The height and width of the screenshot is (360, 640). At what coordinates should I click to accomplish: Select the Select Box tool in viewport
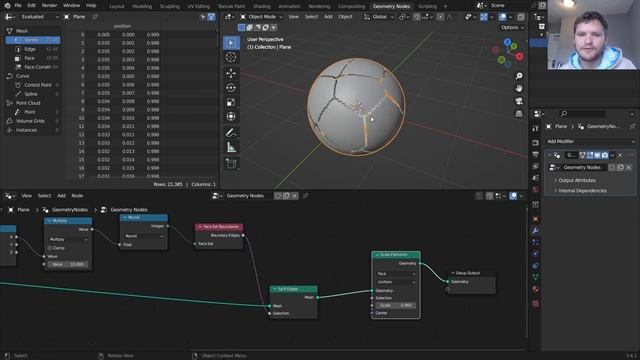(x=231, y=43)
